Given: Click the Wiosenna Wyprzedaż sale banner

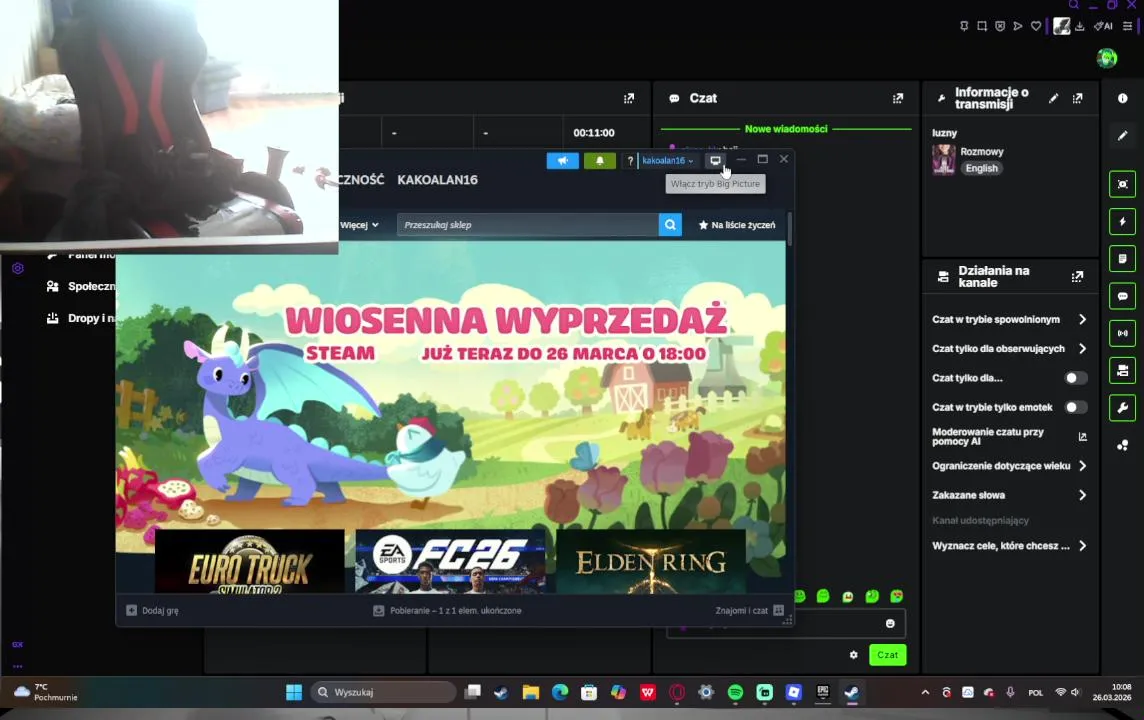Looking at the screenshot, I should tap(450, 385).
